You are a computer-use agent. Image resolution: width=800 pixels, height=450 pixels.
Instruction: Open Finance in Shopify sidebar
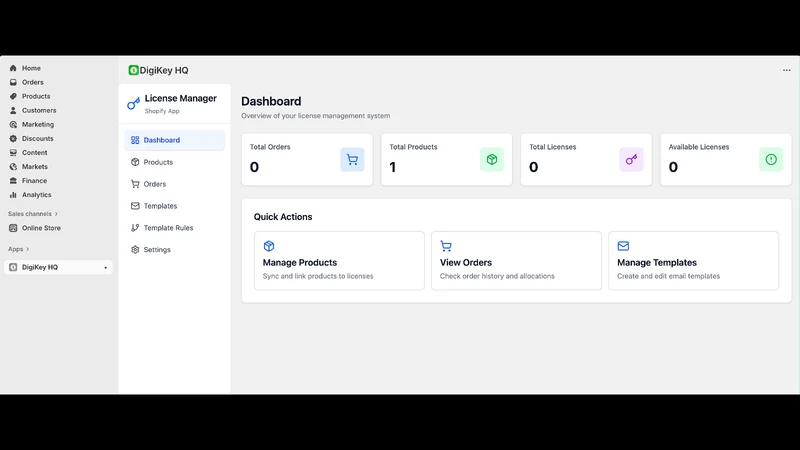[34, 181]
